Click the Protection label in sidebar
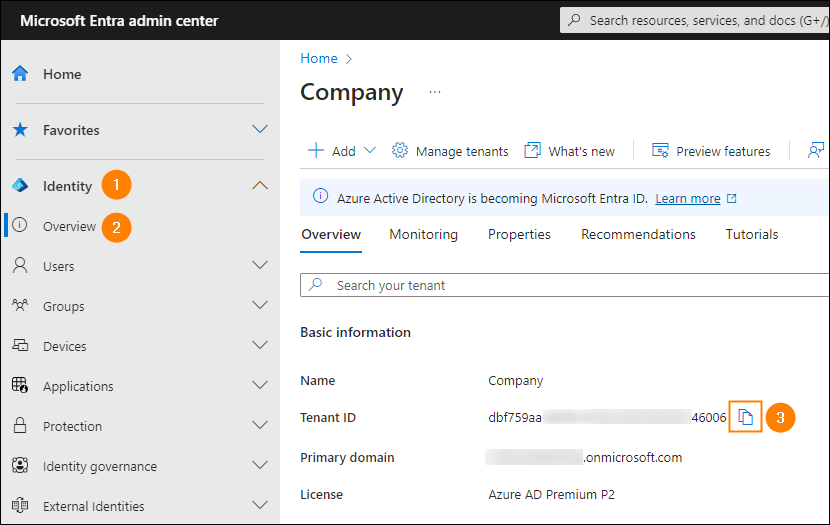The width and height of the screenshot is (830, 525). (x=72, y=426)
